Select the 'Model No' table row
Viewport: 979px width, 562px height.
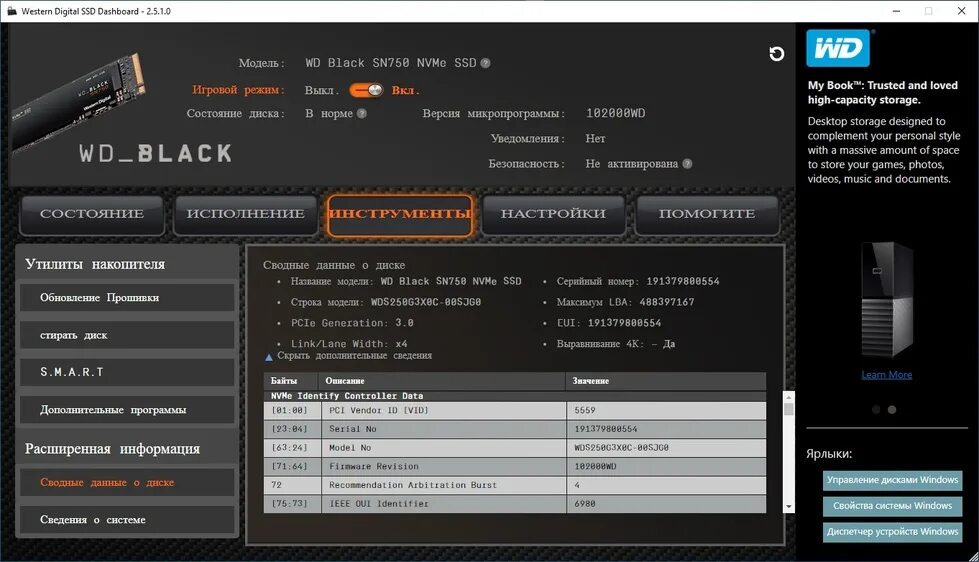pos(514,448)
